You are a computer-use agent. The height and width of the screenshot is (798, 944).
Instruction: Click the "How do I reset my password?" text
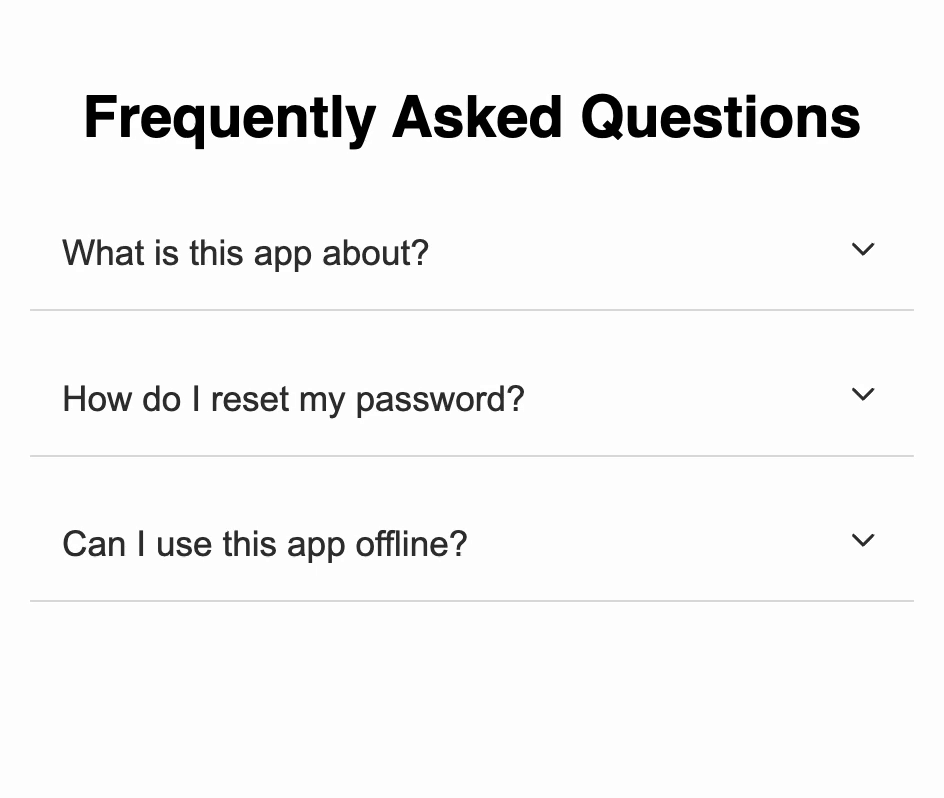(293, 399)
